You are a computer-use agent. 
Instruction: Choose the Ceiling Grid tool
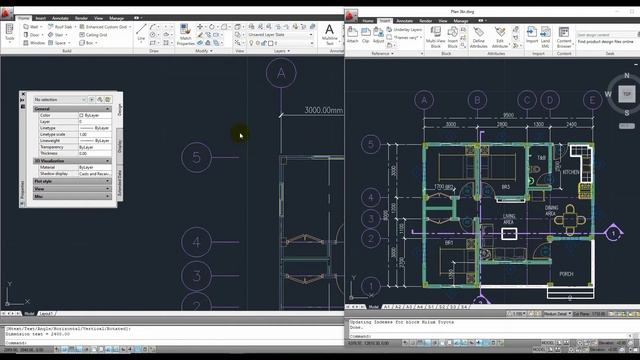[x=93, y=35]
